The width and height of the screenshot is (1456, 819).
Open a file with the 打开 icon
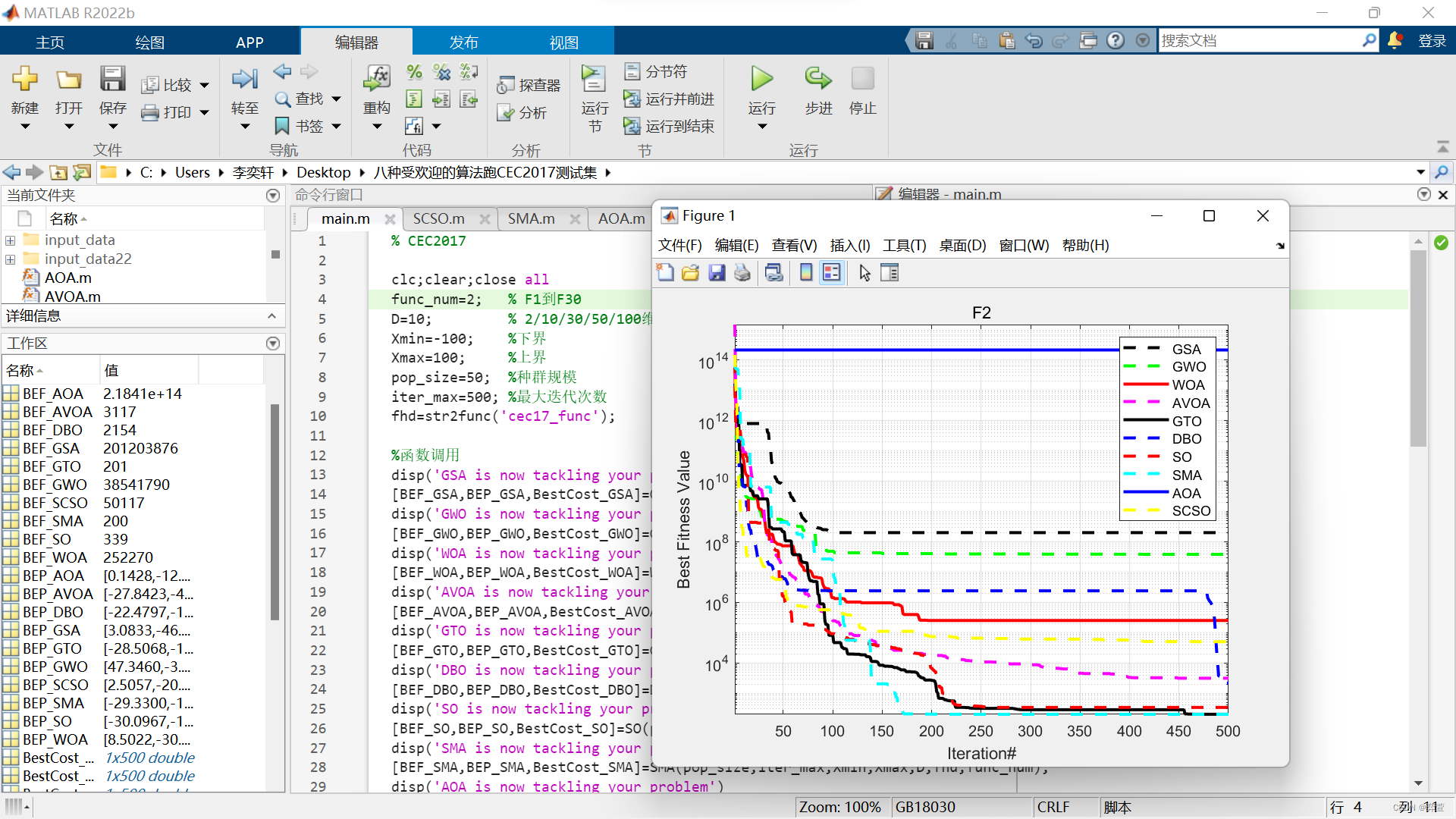[68, 79]
